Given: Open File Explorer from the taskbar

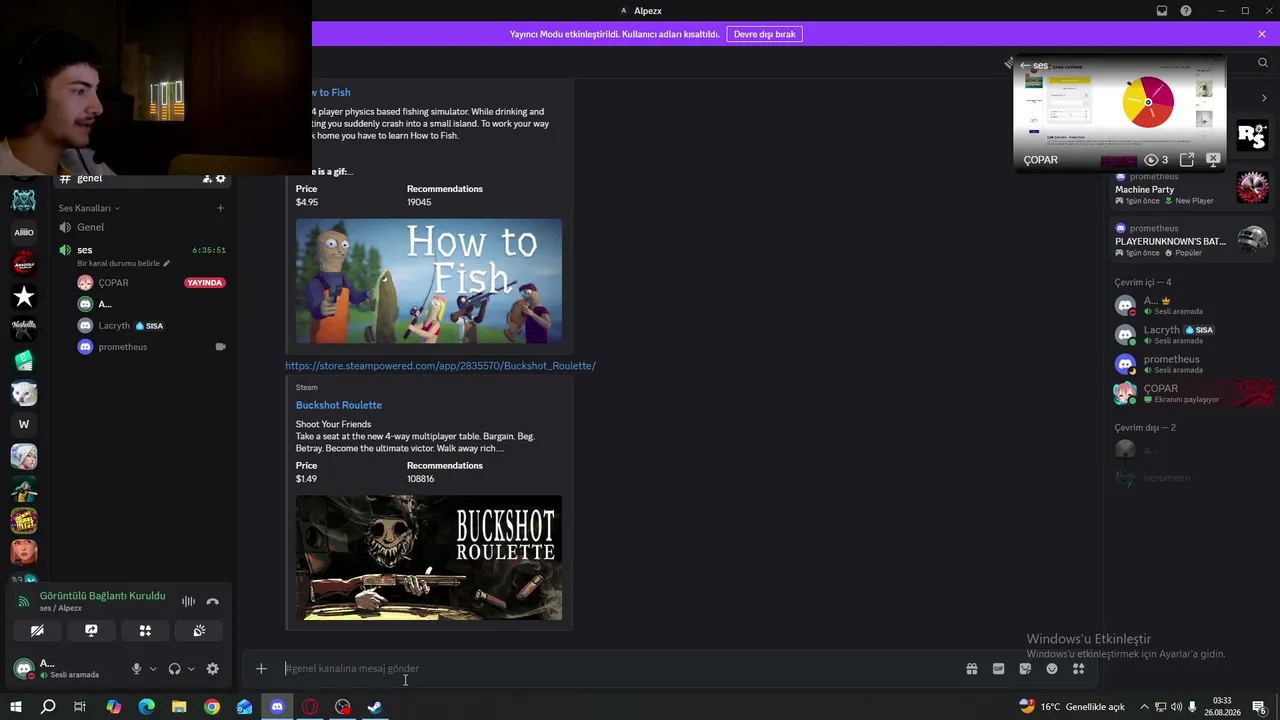Looking at the screenshot, I should point(179,707).
